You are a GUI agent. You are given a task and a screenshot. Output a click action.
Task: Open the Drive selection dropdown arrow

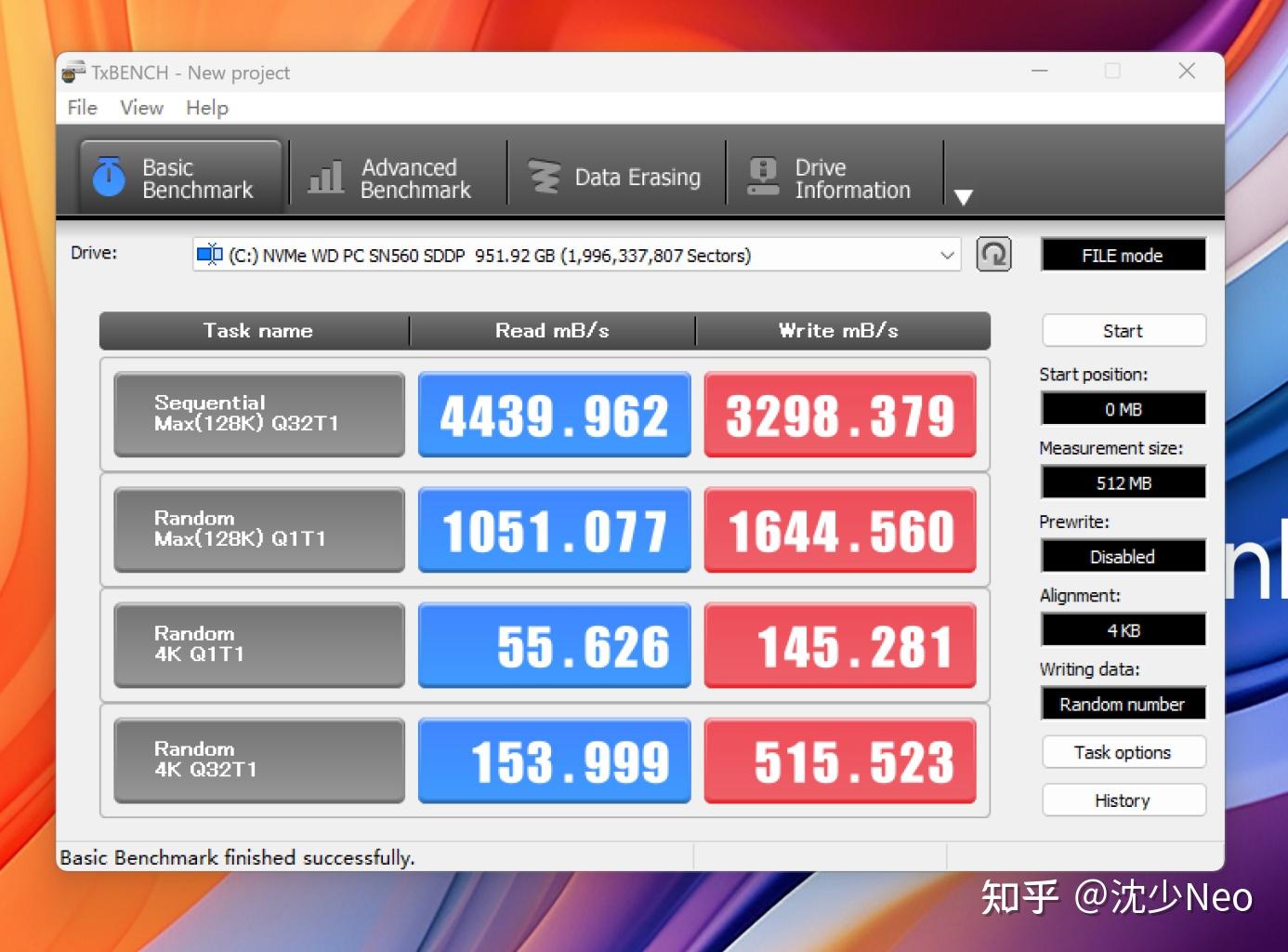pyautogui.click(x=947, y=255)
